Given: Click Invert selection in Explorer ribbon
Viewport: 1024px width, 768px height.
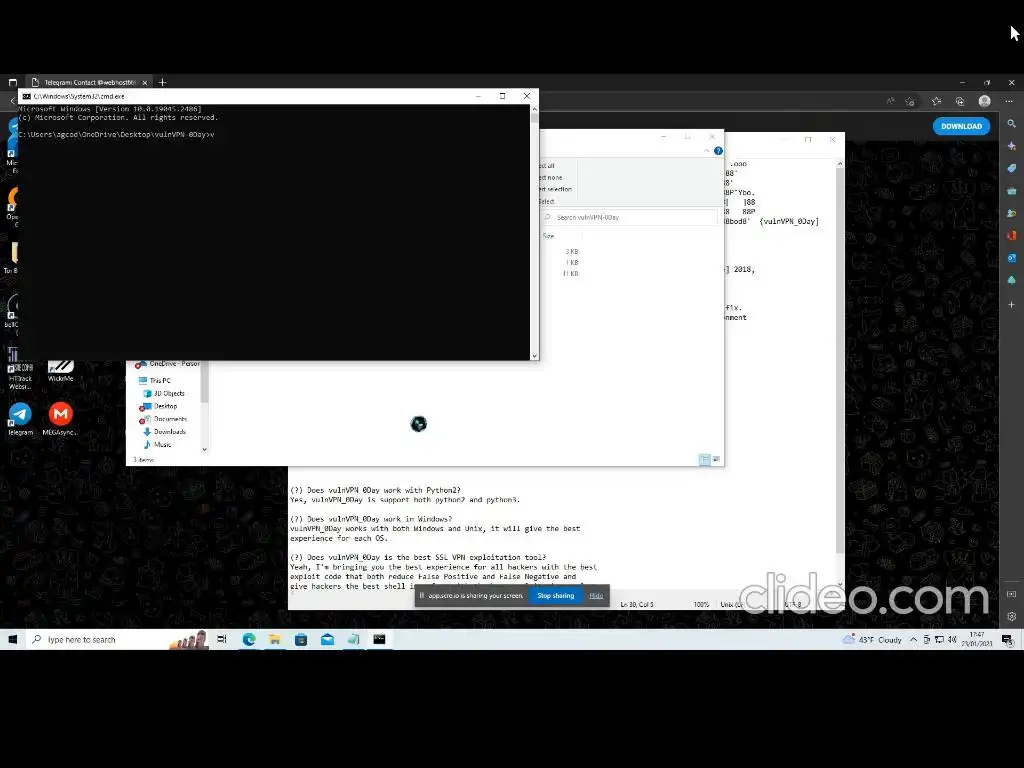Looking at the screenshot, I should pos(555,189).
